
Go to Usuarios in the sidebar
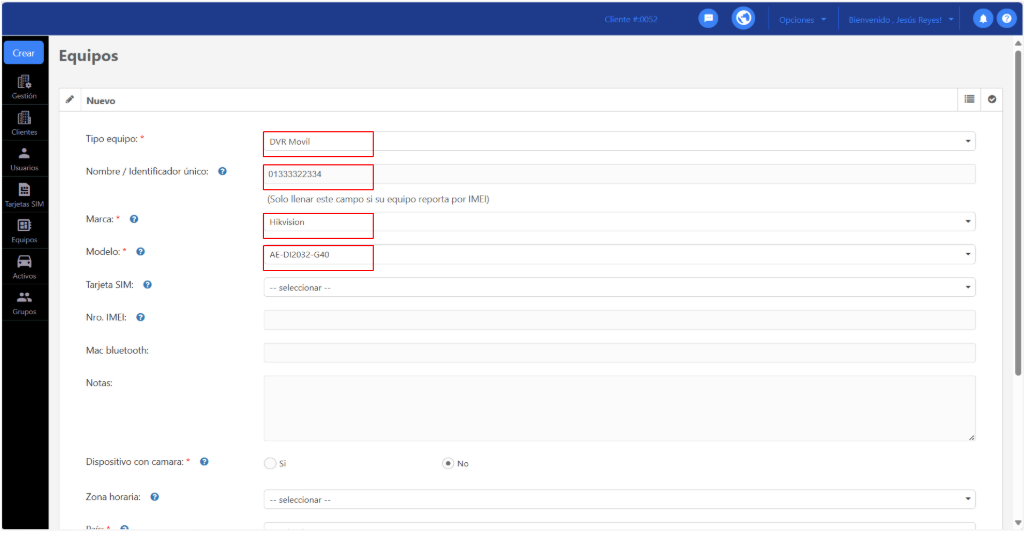[x=24, y=159]
